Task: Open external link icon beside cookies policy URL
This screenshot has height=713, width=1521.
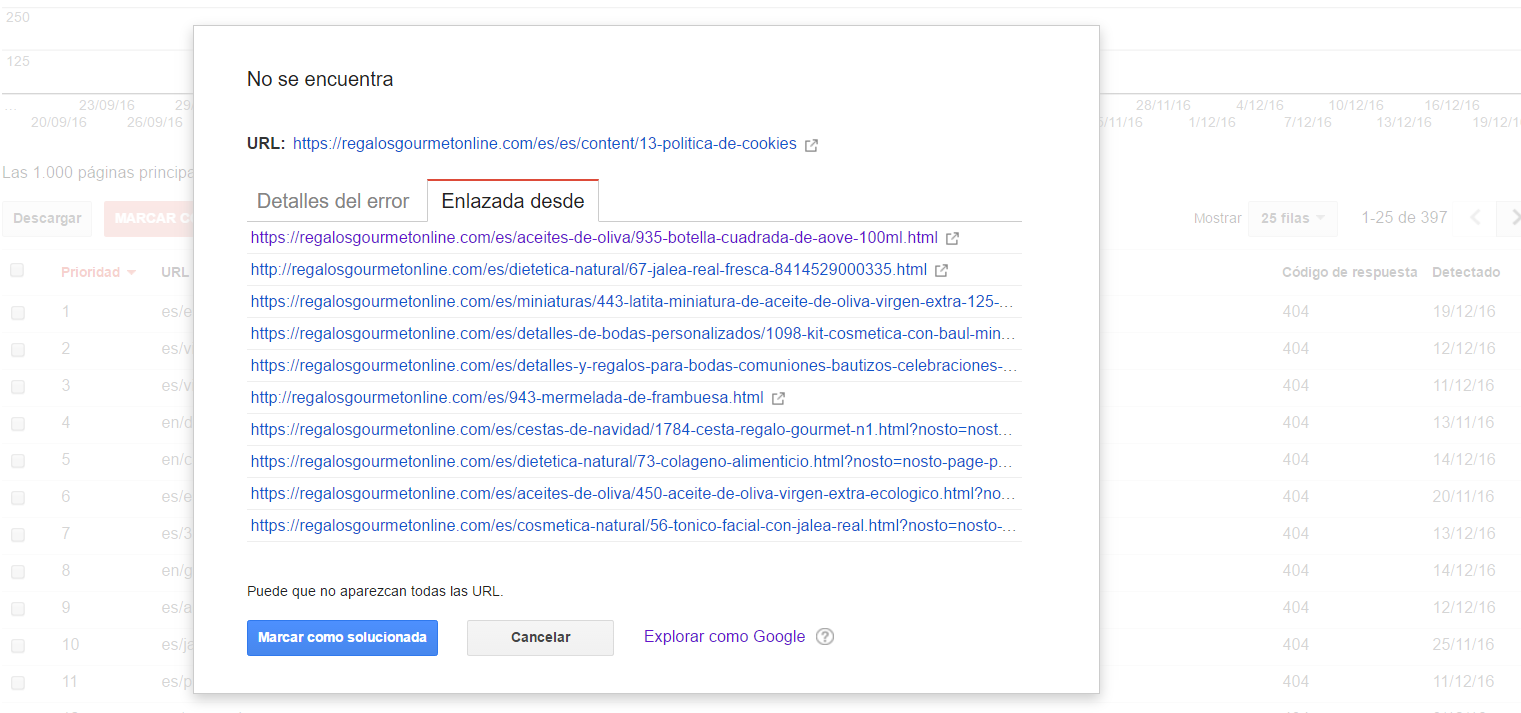Action: coord(812,145)
